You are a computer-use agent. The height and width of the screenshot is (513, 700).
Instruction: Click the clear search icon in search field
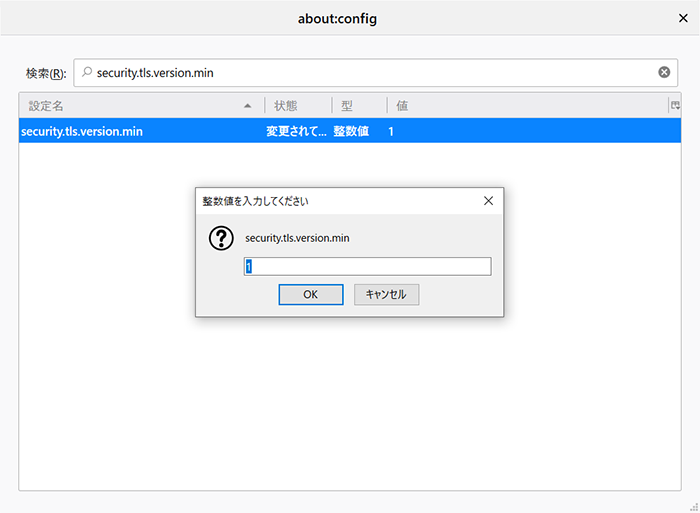point(664,73)
